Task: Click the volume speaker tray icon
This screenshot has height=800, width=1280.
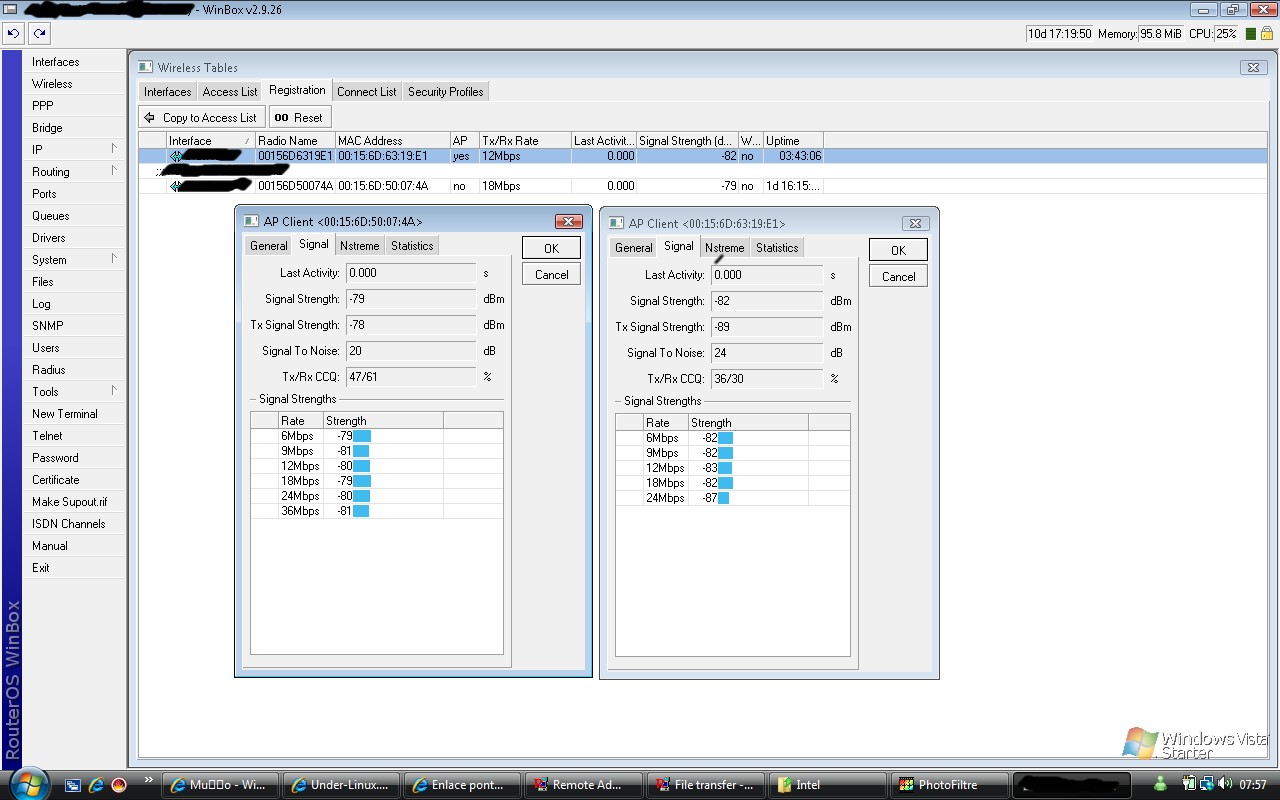Action: pyautogui.click(x=1225, y=784)
